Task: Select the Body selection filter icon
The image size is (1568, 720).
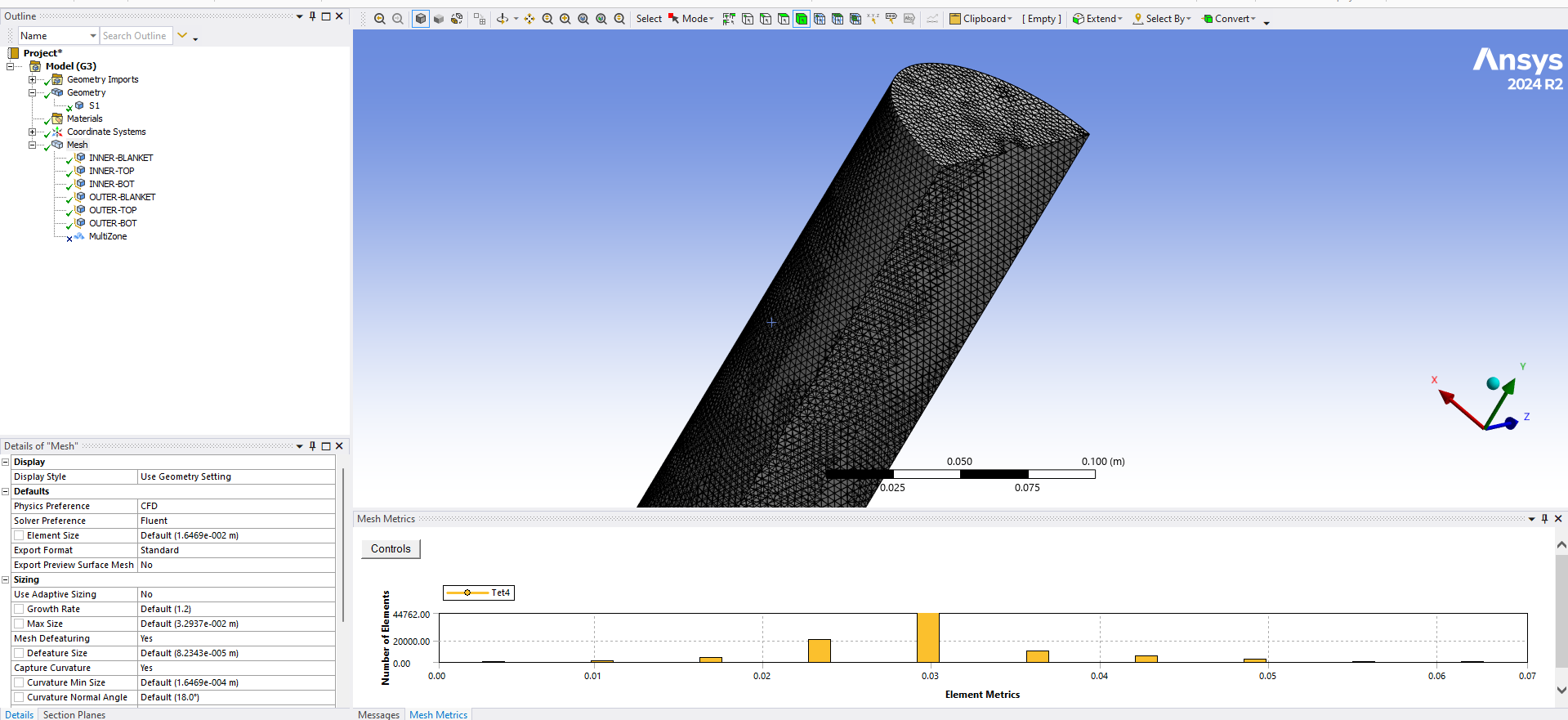Action: (802, 19)
